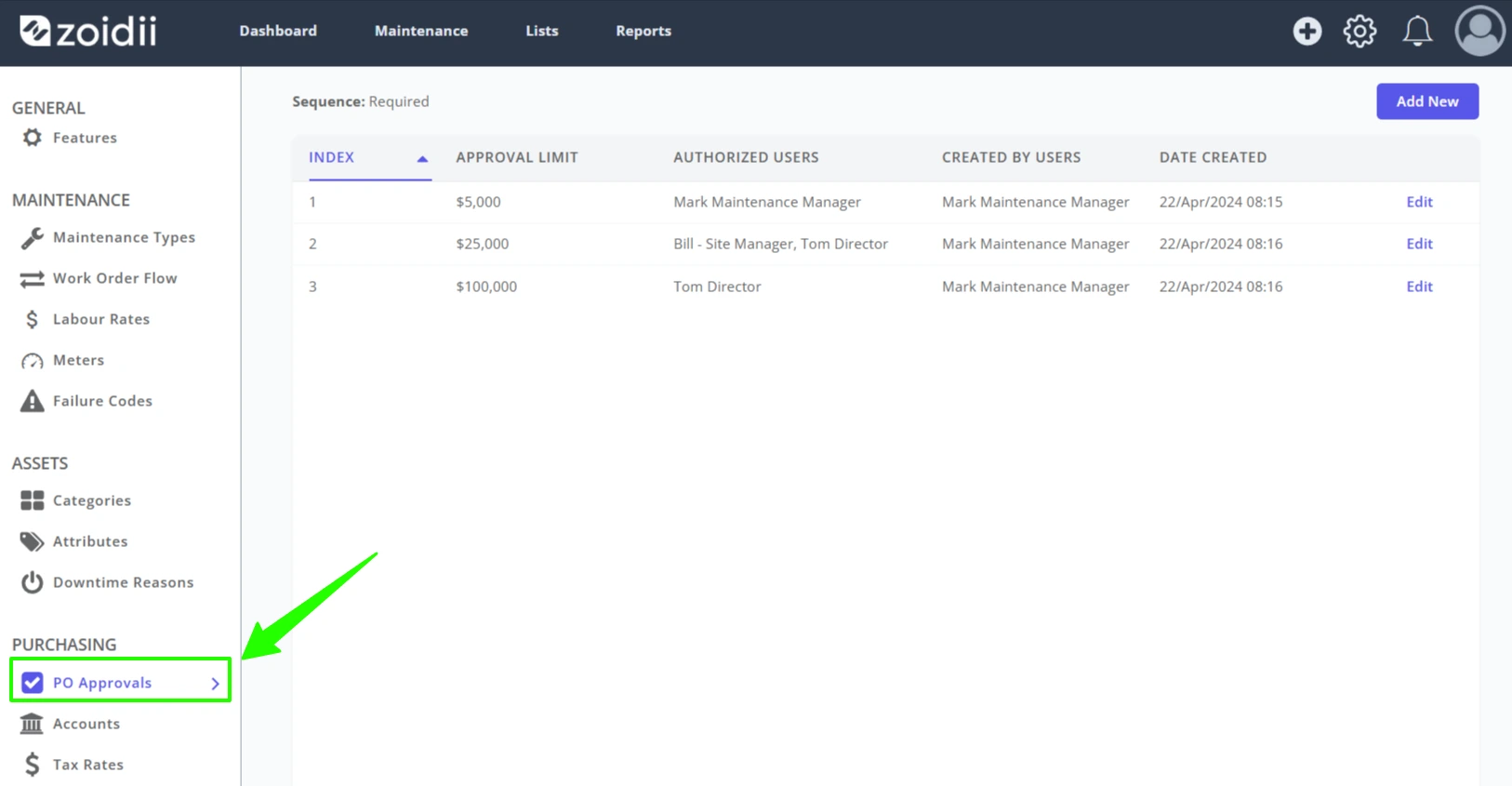Click the Work Order Flow arrows icon
Image resolution: width=1512 pixels, height=786 pixels.
click(x=33, y=278)
